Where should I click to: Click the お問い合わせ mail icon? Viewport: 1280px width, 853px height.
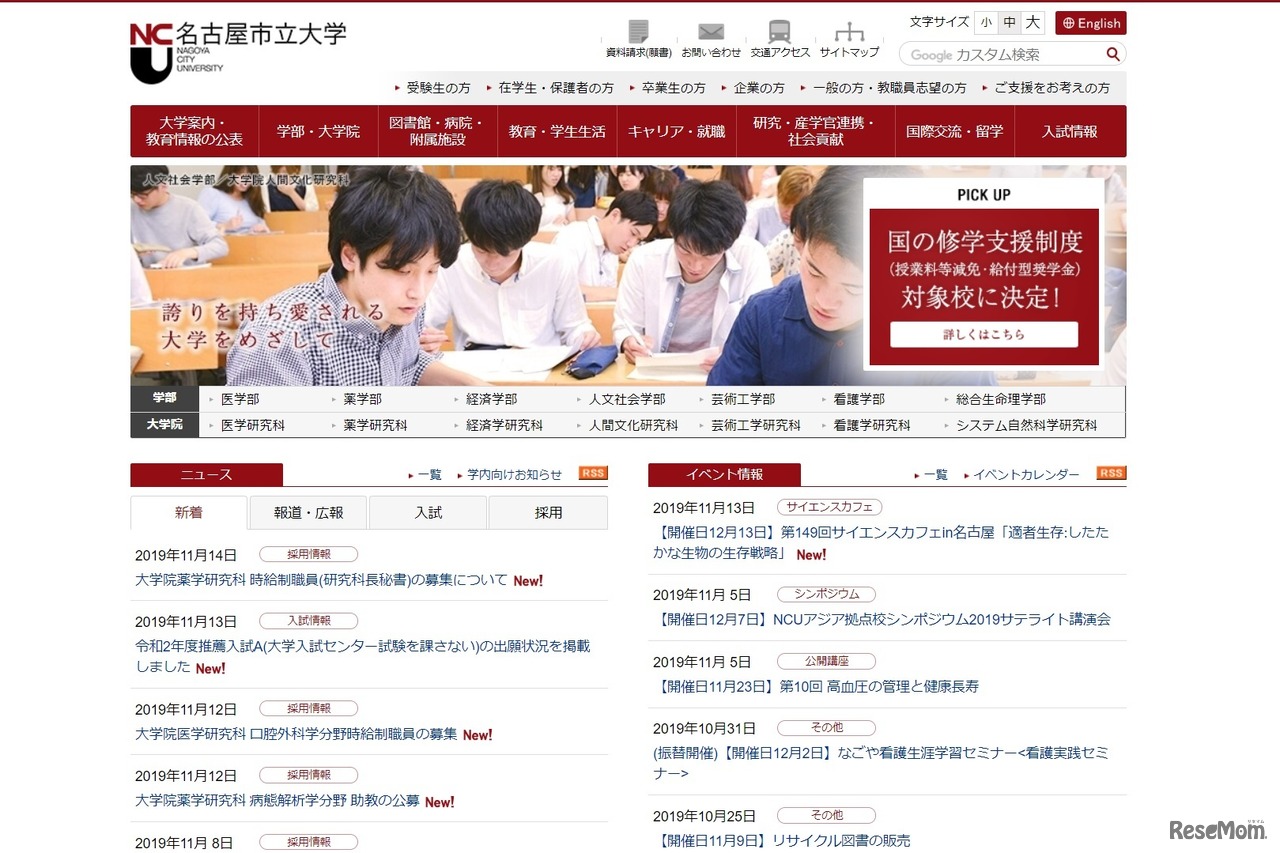point(711,31)
